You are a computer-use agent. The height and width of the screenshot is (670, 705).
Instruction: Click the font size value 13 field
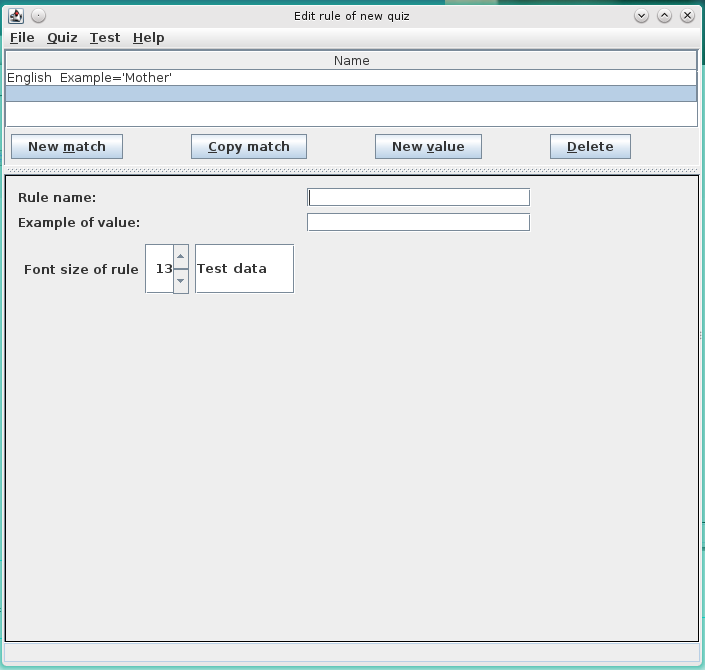160,269
